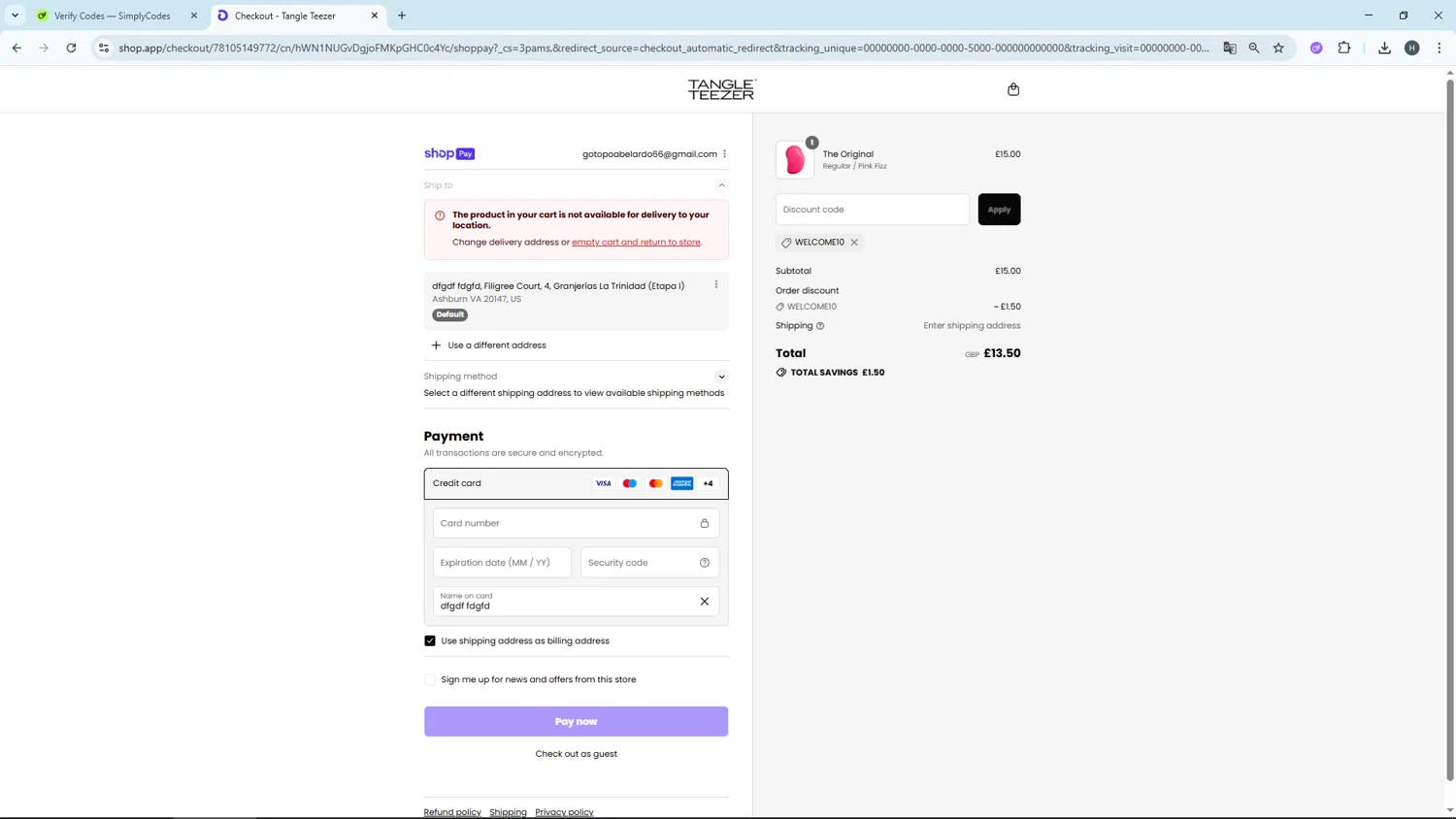Open the tab search dropdown arrow
Screen dimensions: 1456x819
(15, 16)
